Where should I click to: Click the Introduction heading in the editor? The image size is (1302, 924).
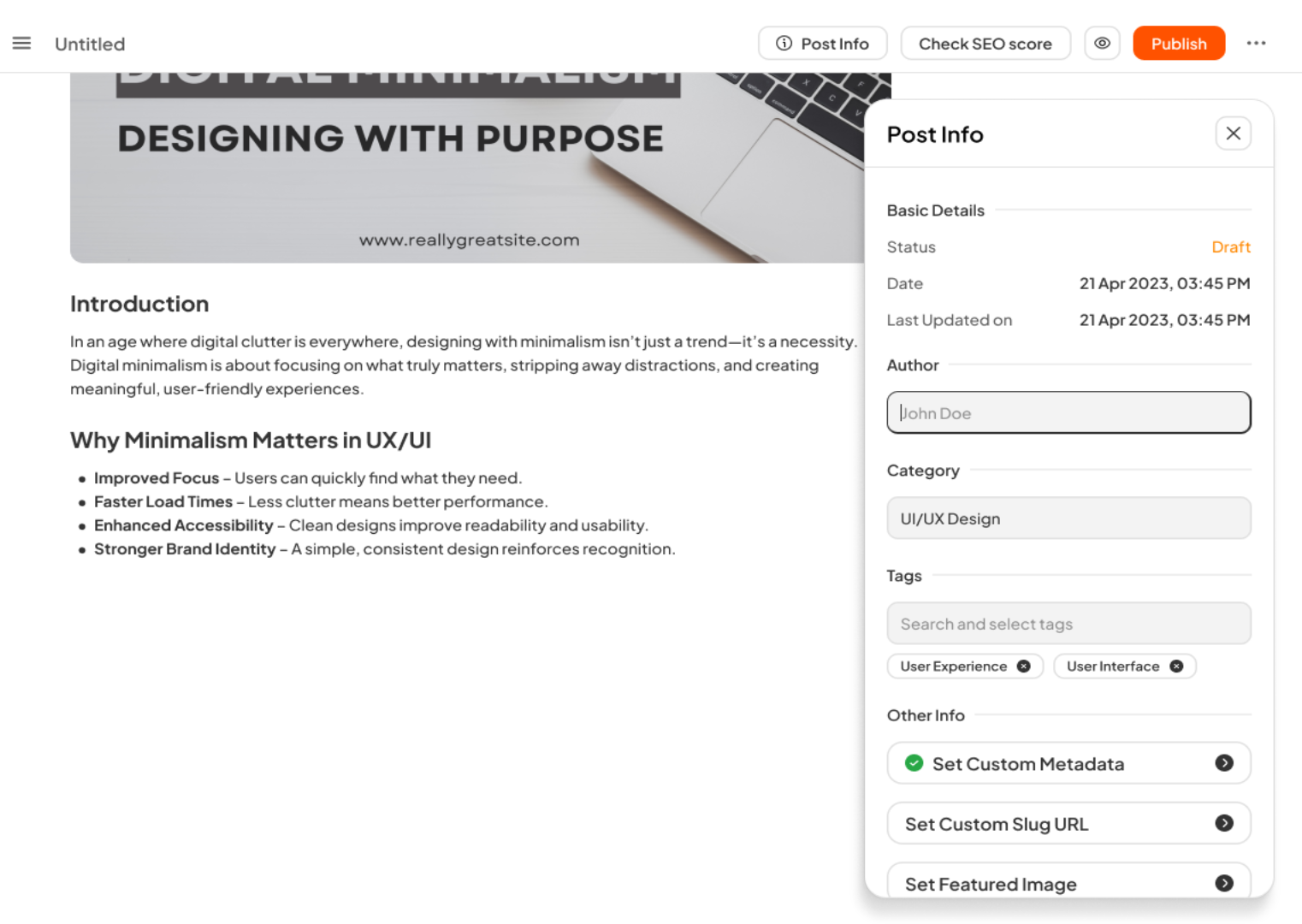tap(139, 305)
